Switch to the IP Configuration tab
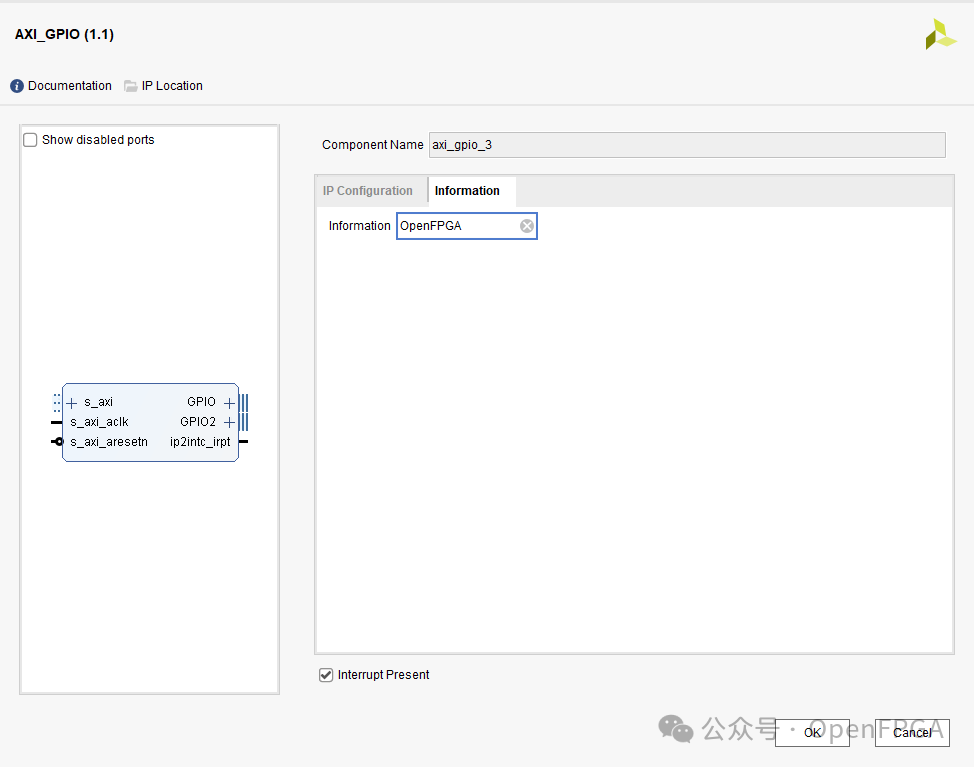This screenshot has height=767, width=974. point(367,191)
